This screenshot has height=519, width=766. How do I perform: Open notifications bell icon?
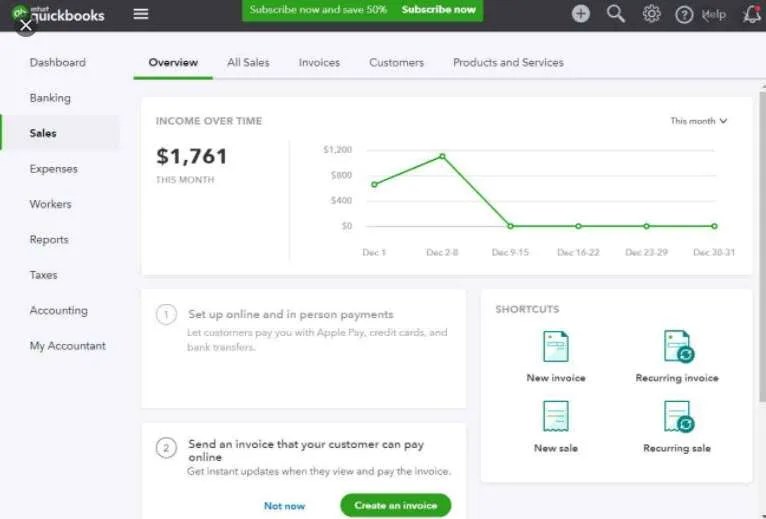click(x=752, y=14)
